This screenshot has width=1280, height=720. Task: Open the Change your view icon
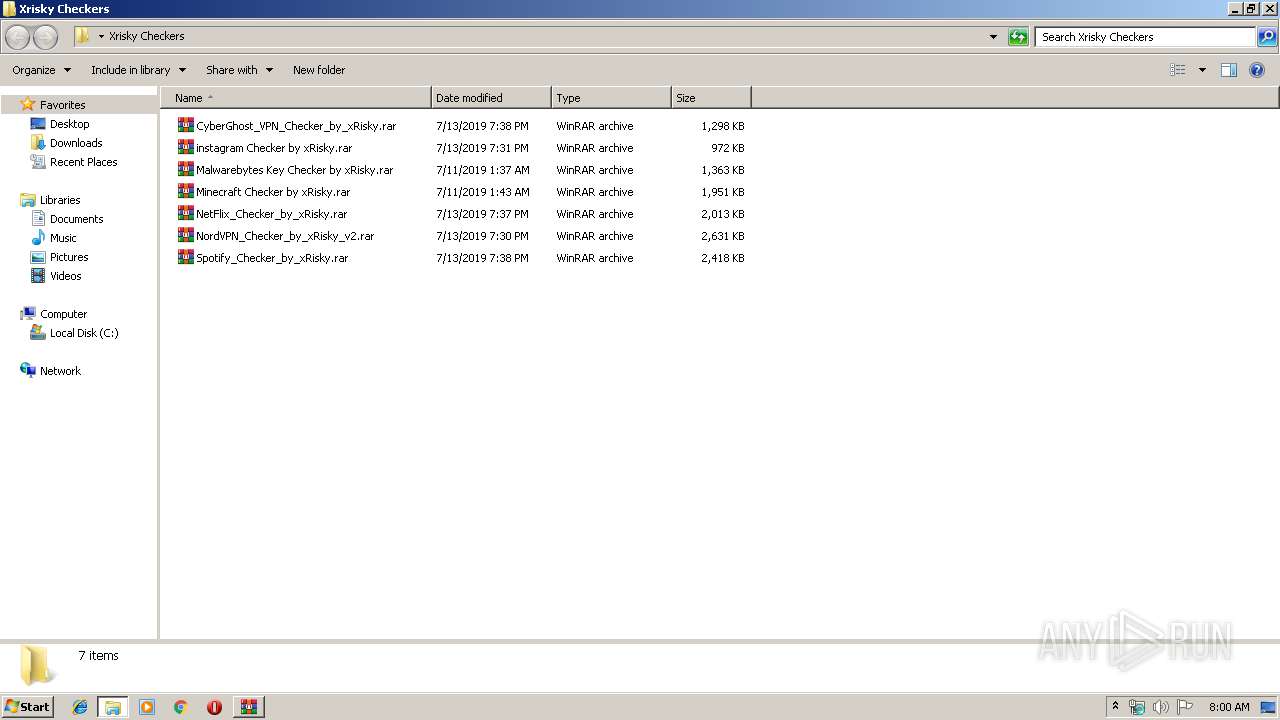(x=1178, y=70)
